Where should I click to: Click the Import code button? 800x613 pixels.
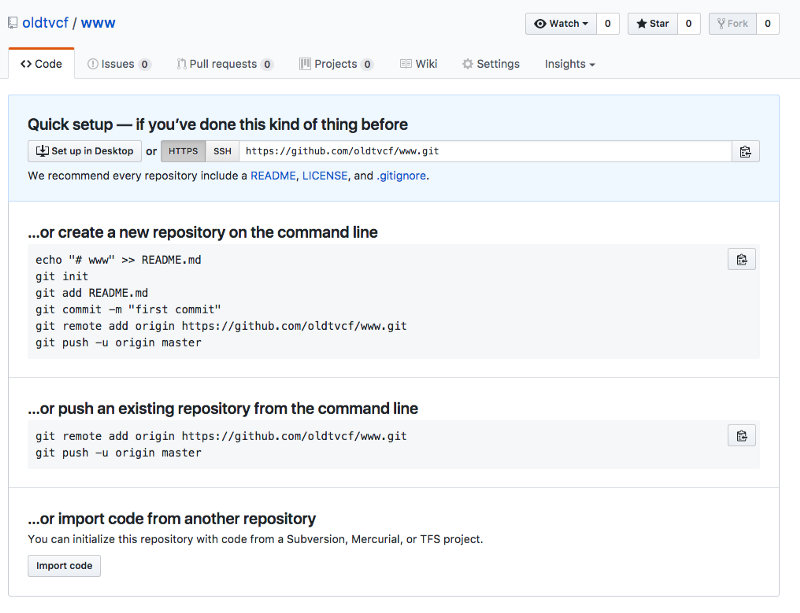[x=64, y=566]
